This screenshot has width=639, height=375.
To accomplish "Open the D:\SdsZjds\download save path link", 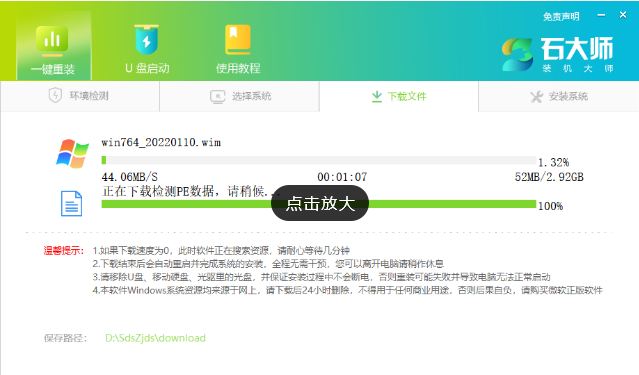I will click(x=155, y=338).
